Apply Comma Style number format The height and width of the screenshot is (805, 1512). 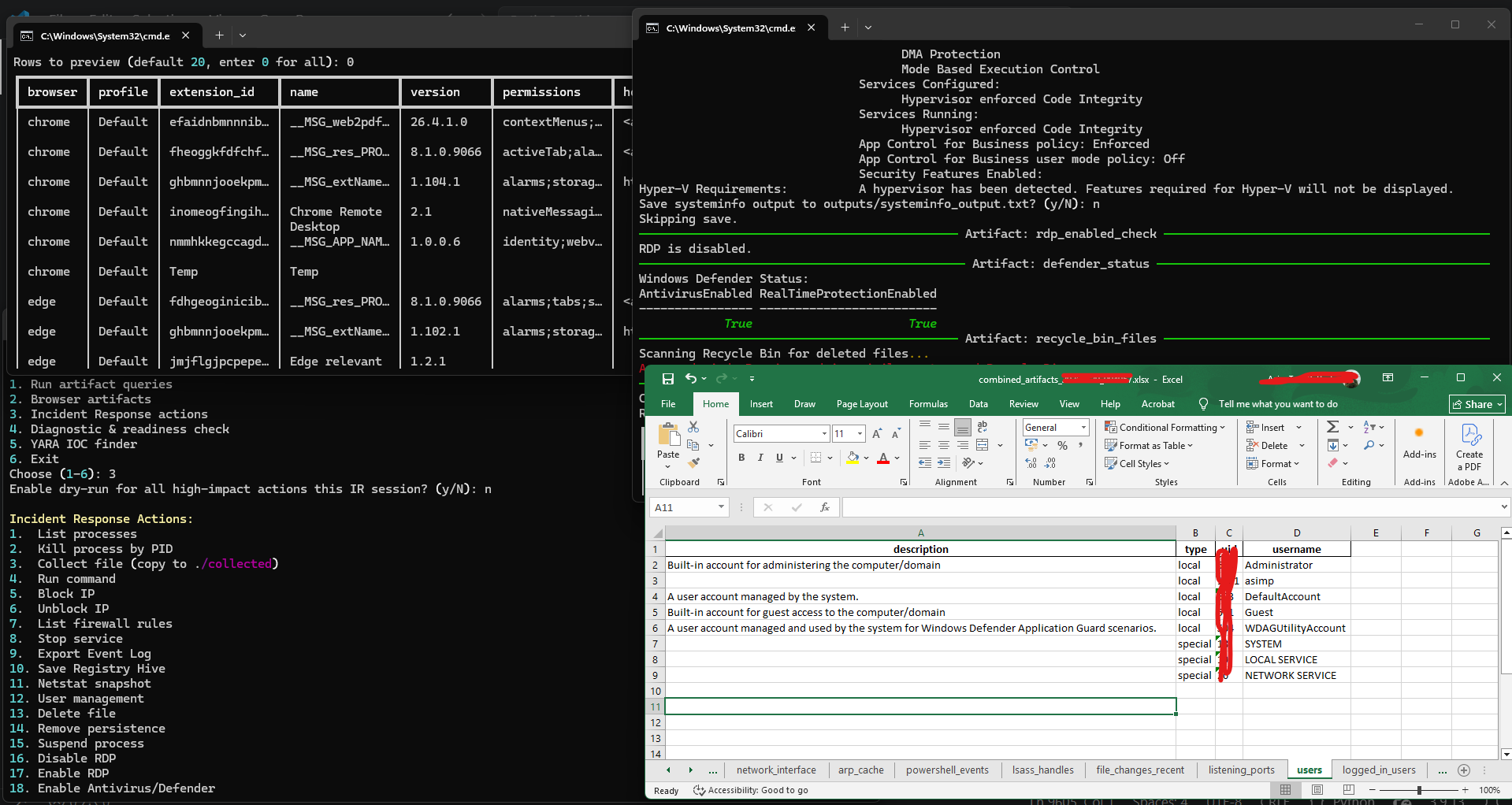tap(1081, 446)
